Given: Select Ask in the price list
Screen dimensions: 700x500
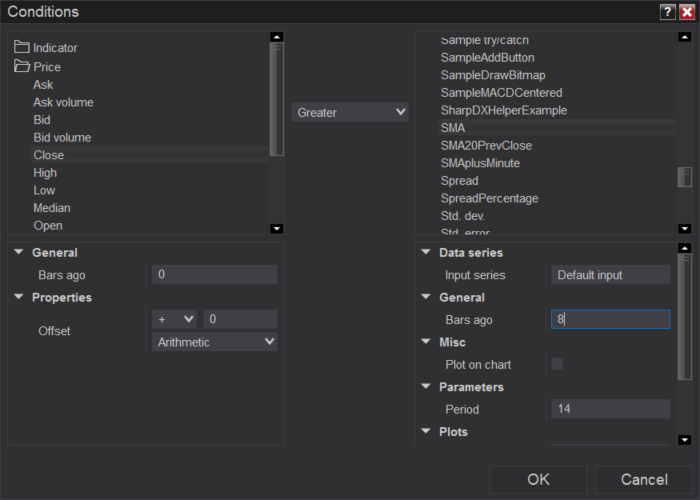Looking at the screenshot, I should pos(43,85).
